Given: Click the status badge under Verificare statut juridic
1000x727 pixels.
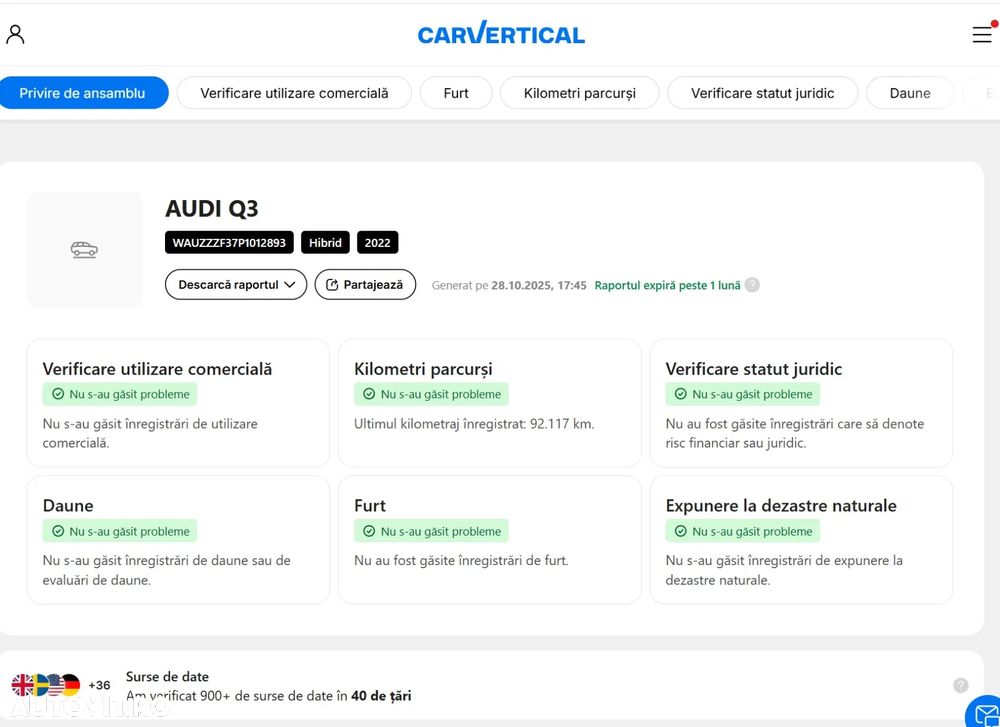Looking at the screenshot, I should point(742,394).
